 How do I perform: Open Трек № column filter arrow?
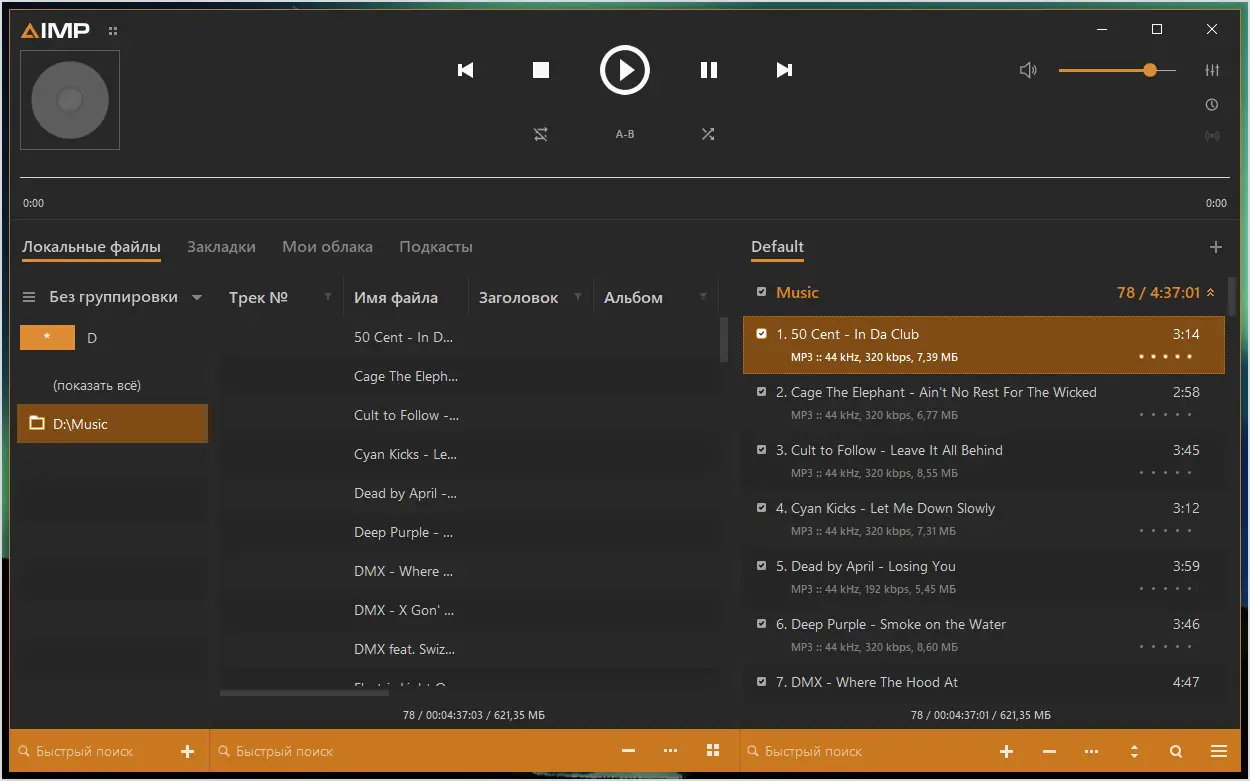328,298
